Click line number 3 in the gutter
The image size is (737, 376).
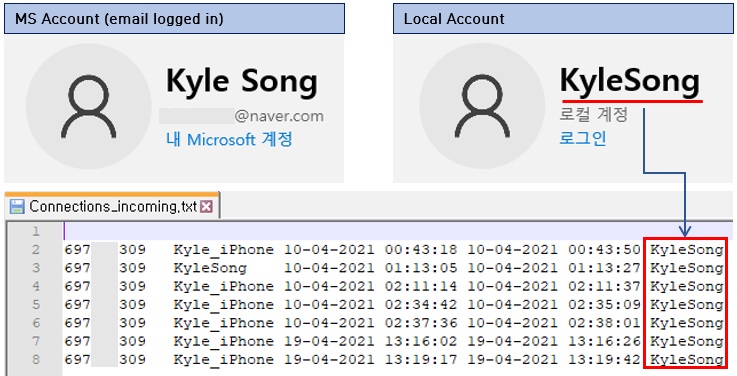click(36, 268)
